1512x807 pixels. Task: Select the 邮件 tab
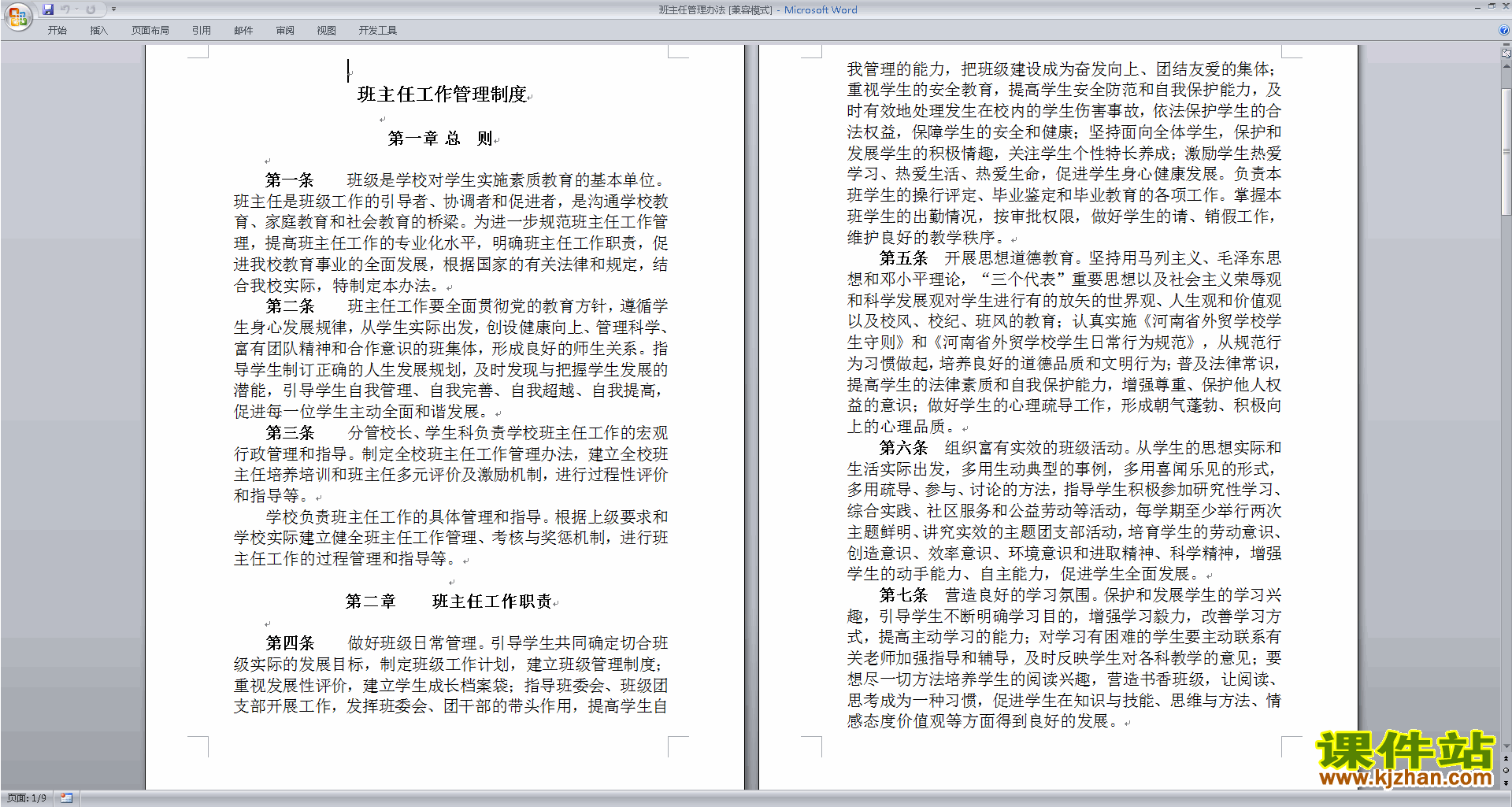tap(243, 30)
